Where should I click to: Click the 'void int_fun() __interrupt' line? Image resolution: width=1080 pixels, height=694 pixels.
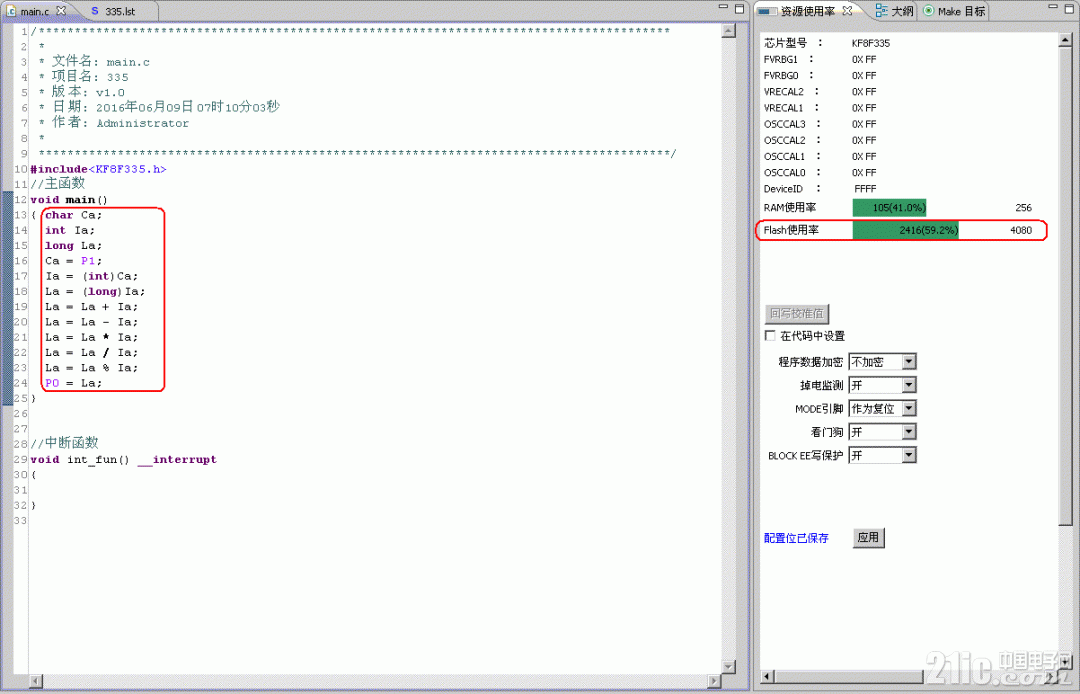click(x=124, y=459)
